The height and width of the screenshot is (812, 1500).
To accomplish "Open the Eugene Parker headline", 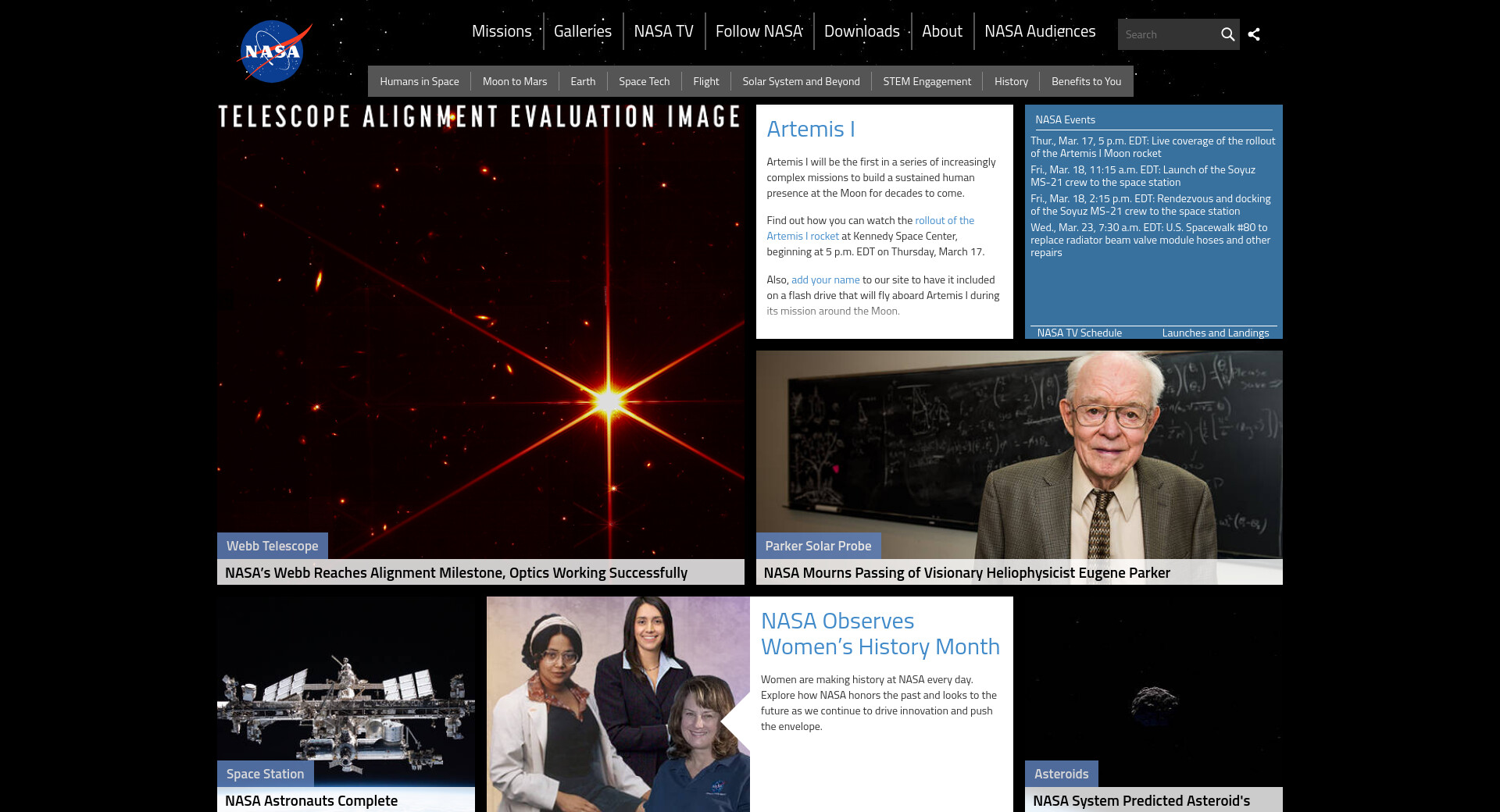I will [967, 572].
